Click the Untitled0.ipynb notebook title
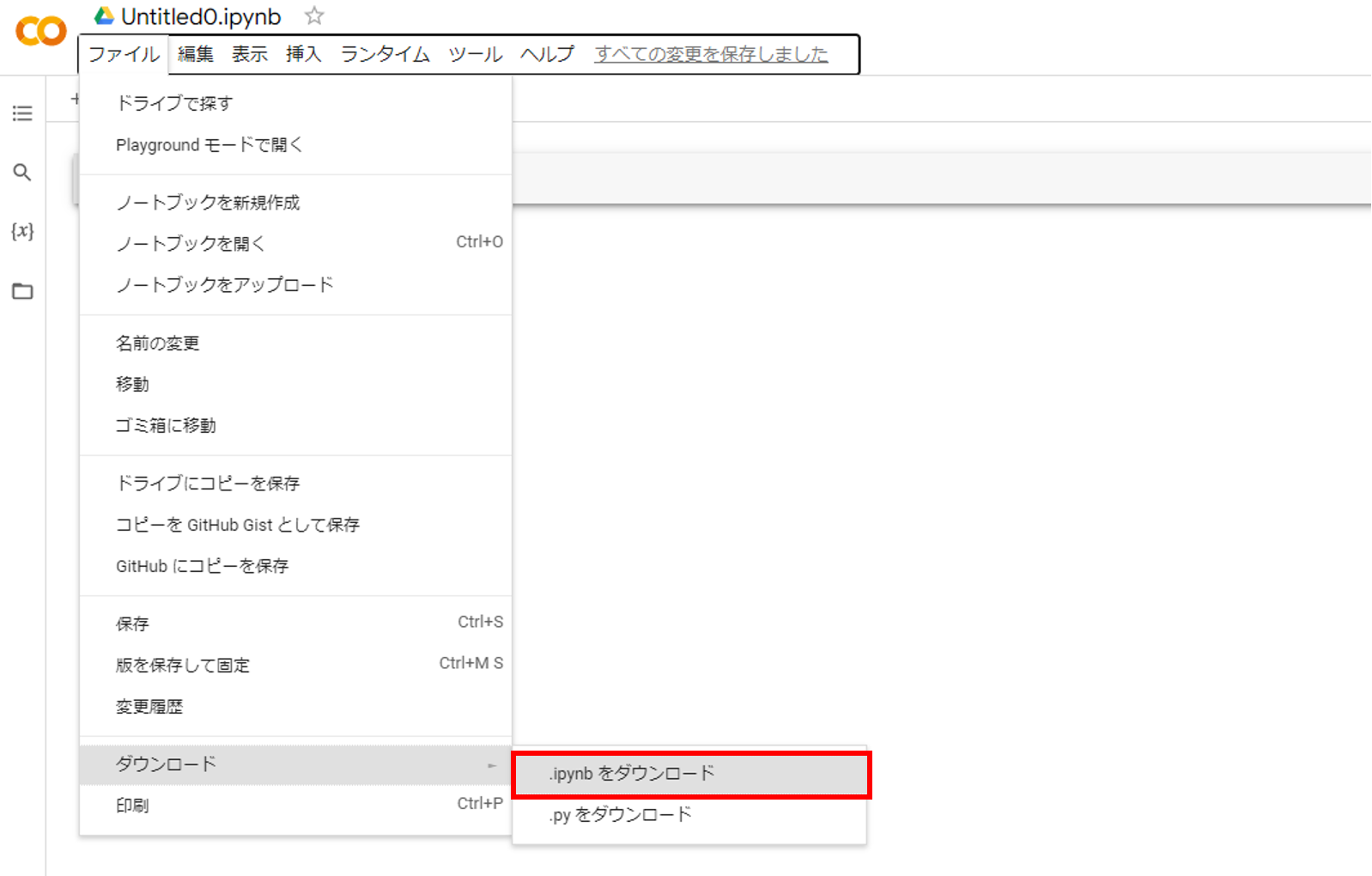 pos(201,16)
